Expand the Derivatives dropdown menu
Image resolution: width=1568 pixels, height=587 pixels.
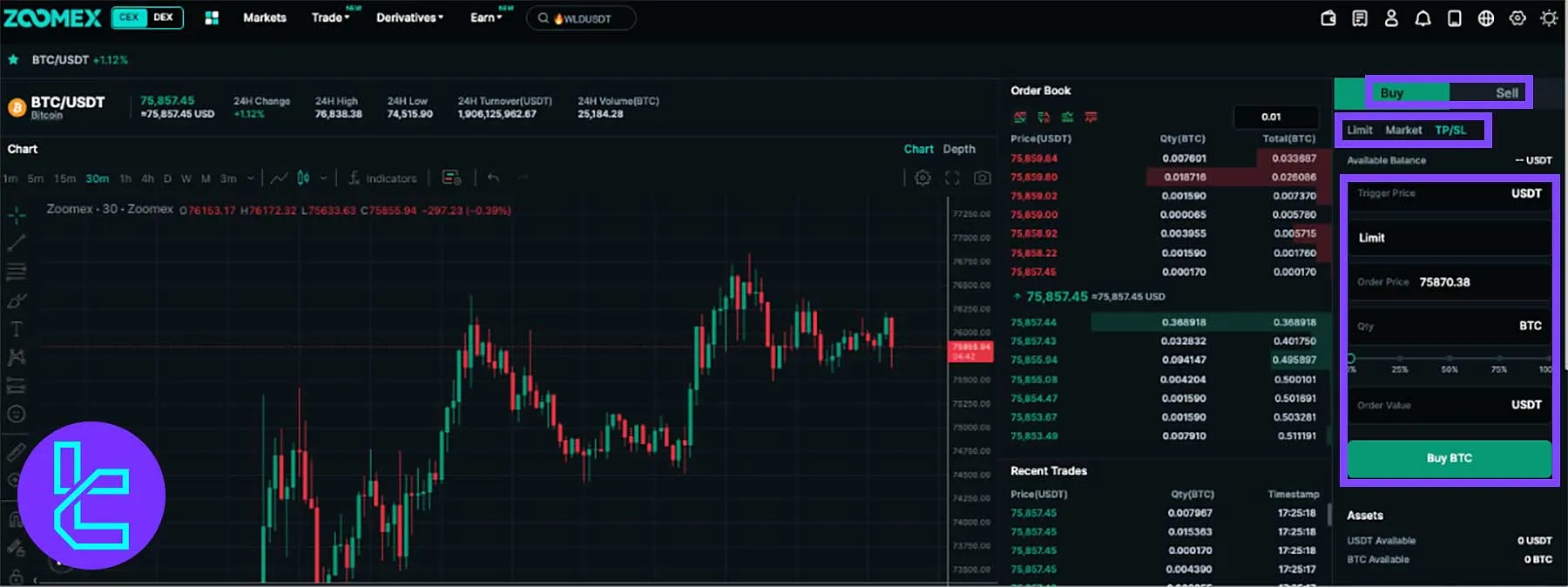(x=409, y=17)
